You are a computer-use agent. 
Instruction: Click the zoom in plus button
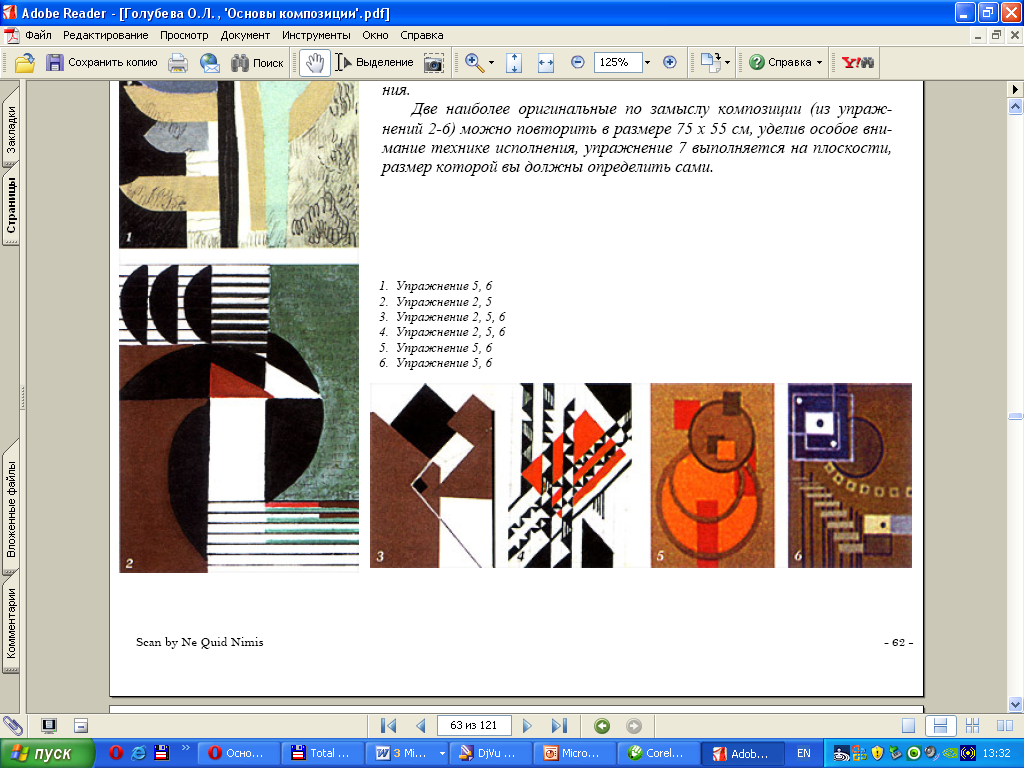point(669,62)
